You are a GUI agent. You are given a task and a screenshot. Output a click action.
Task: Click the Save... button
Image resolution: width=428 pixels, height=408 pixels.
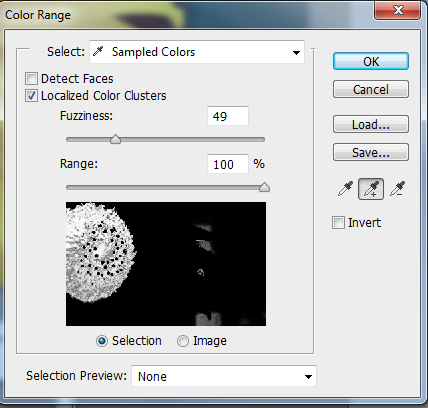371,152
